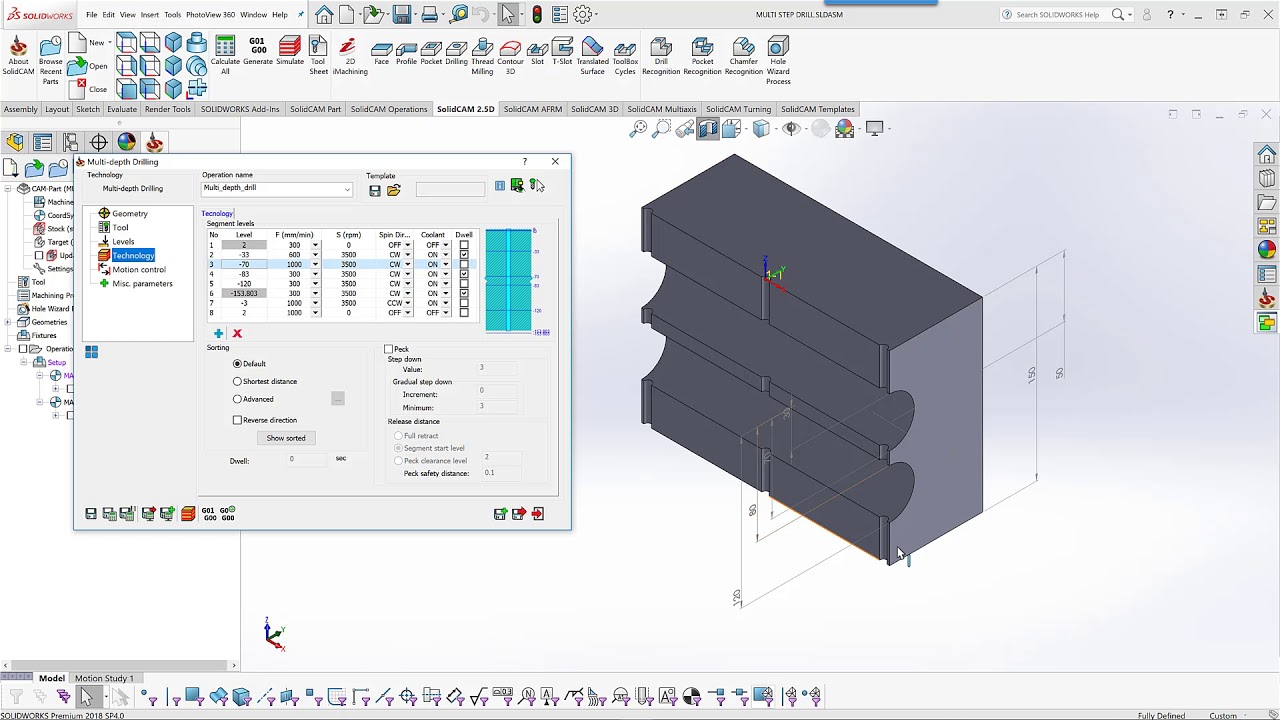Click the SolidWorks Home icon

tap(324, 14)
